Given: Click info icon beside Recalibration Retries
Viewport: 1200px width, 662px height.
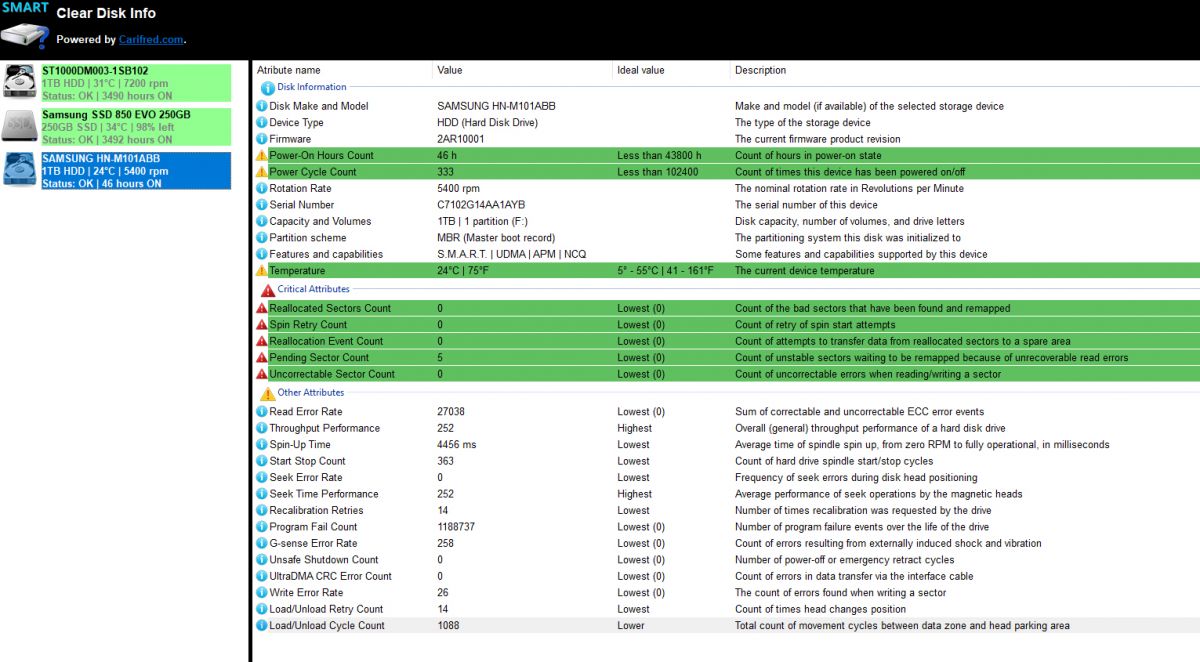Looking at the screenshot, I should [262, 511].
